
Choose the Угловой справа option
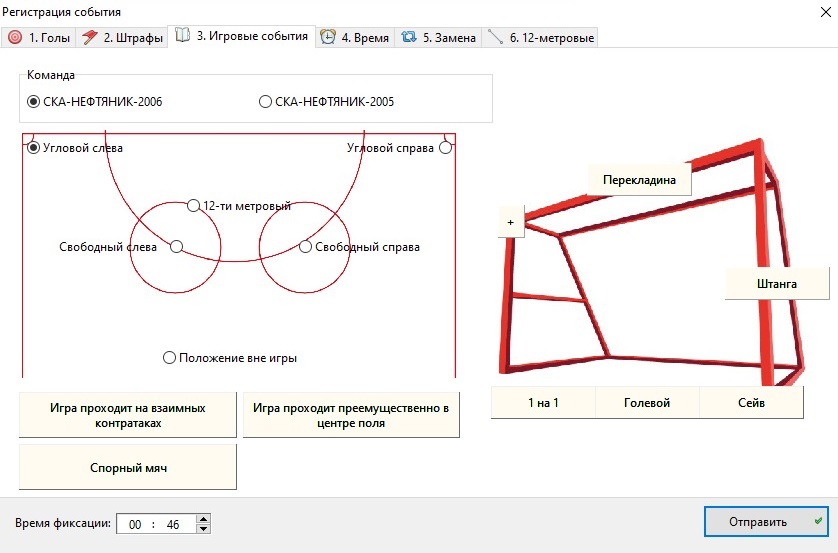[x=399, y=148]
